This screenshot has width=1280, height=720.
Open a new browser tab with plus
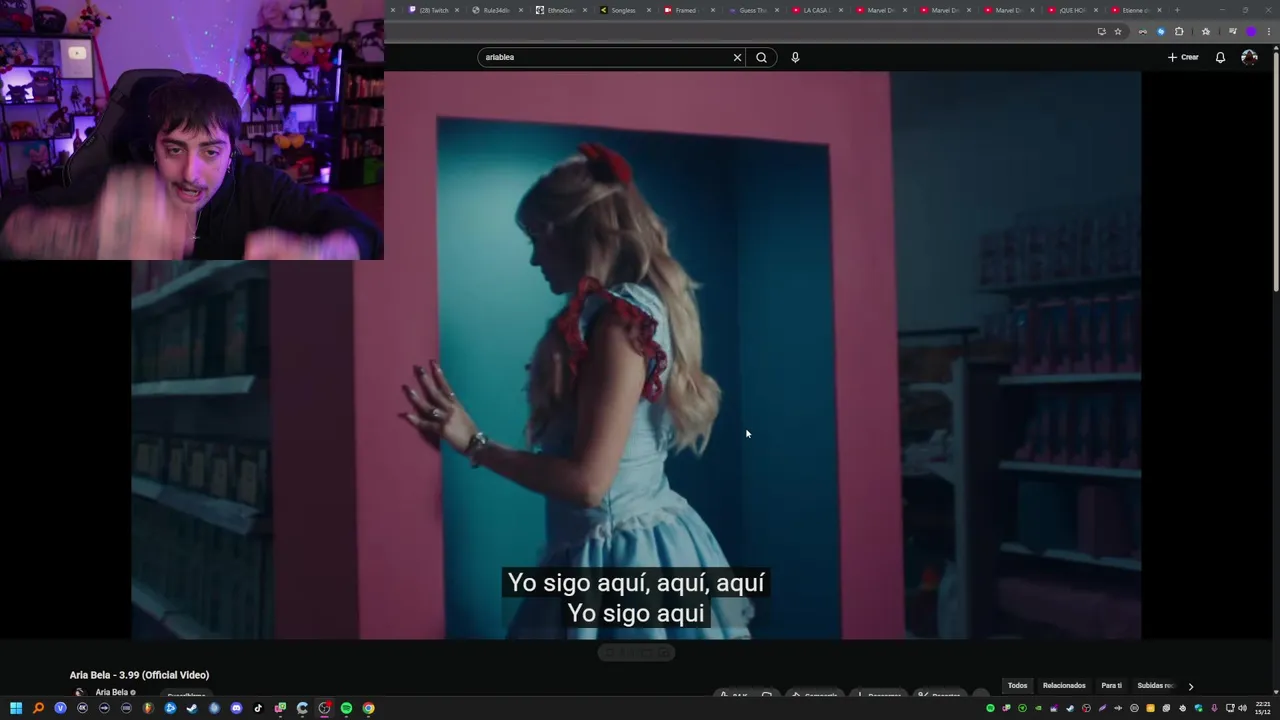(x=1177, y=10)
